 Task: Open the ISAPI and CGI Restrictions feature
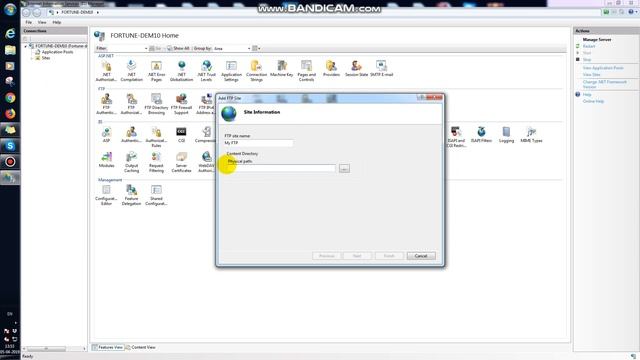[x=456, y=137]
